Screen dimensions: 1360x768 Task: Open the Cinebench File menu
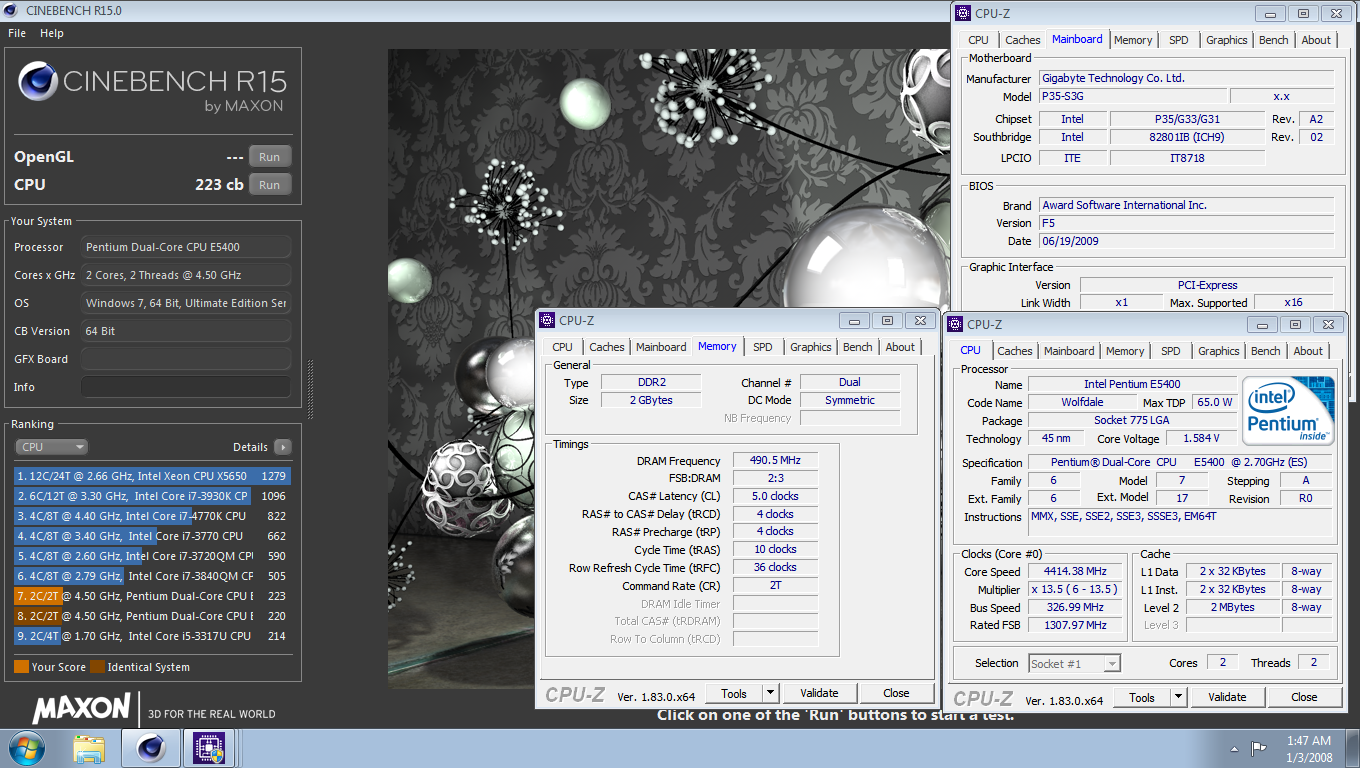pyautogui.click(x=17, y=33)
